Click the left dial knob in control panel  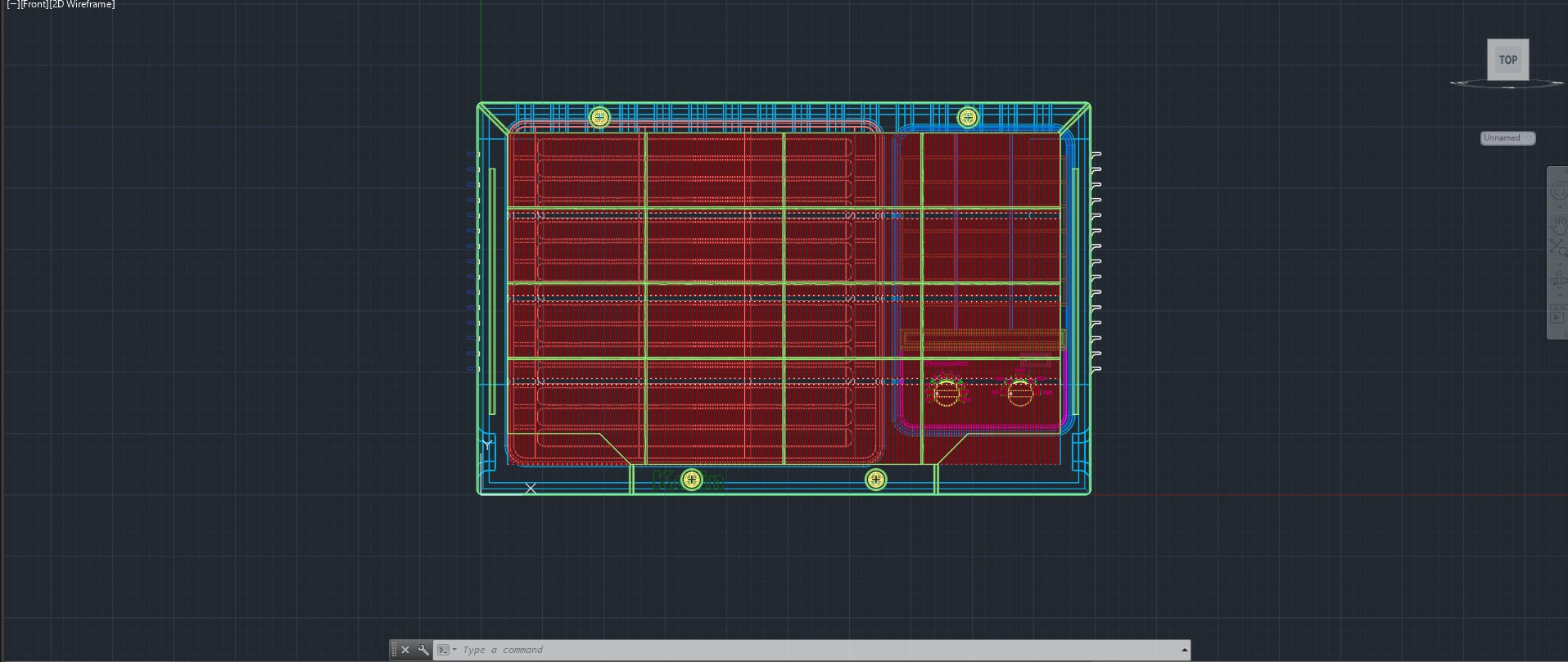(946, 393)
